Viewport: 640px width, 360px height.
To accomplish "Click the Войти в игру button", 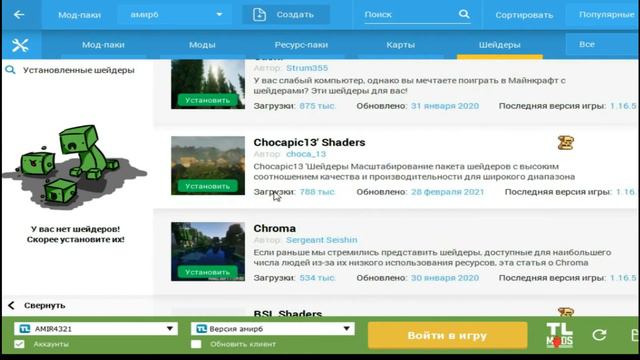I will 447,336.
